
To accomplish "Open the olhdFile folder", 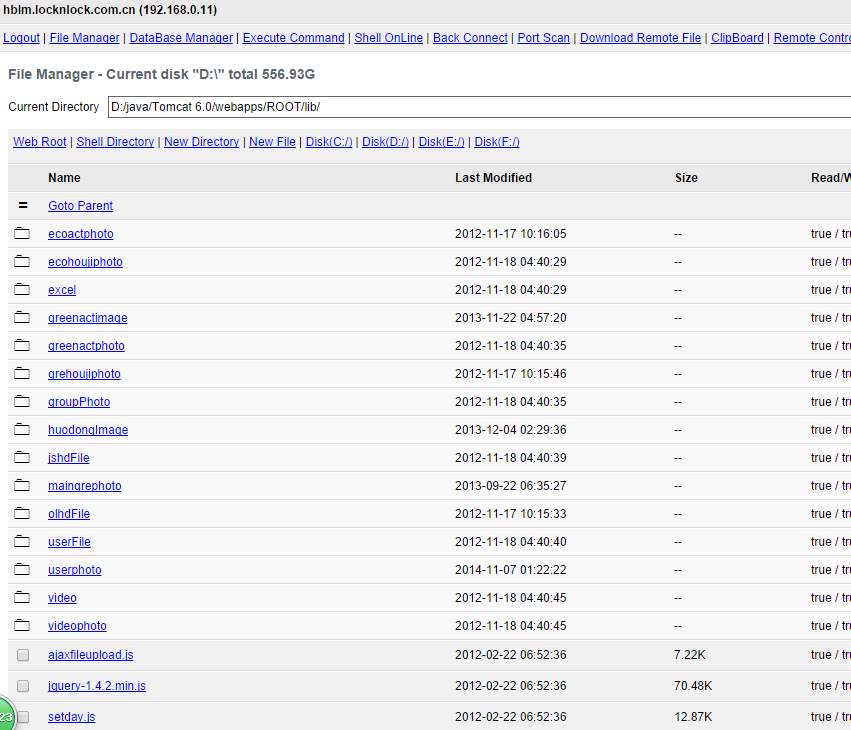I will coord(69,514).
